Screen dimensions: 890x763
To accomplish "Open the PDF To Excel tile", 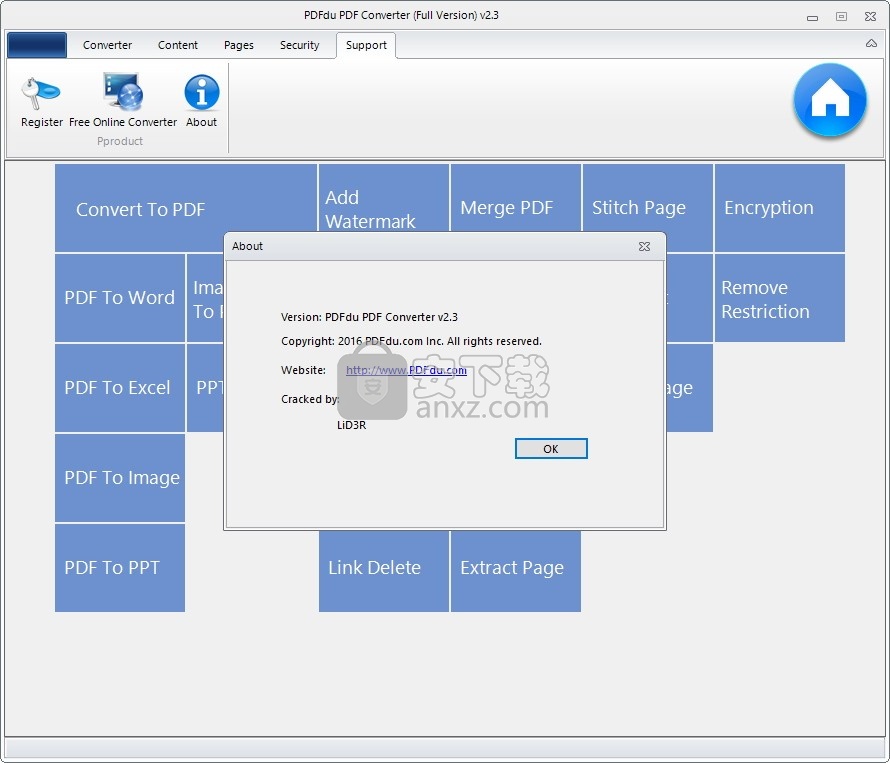I will pyautogui.click(x=120, y=388).
